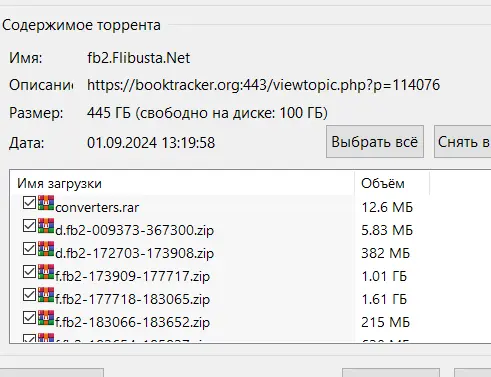
Task: Click the booktracker.org description URL
Action: [263, 85]
